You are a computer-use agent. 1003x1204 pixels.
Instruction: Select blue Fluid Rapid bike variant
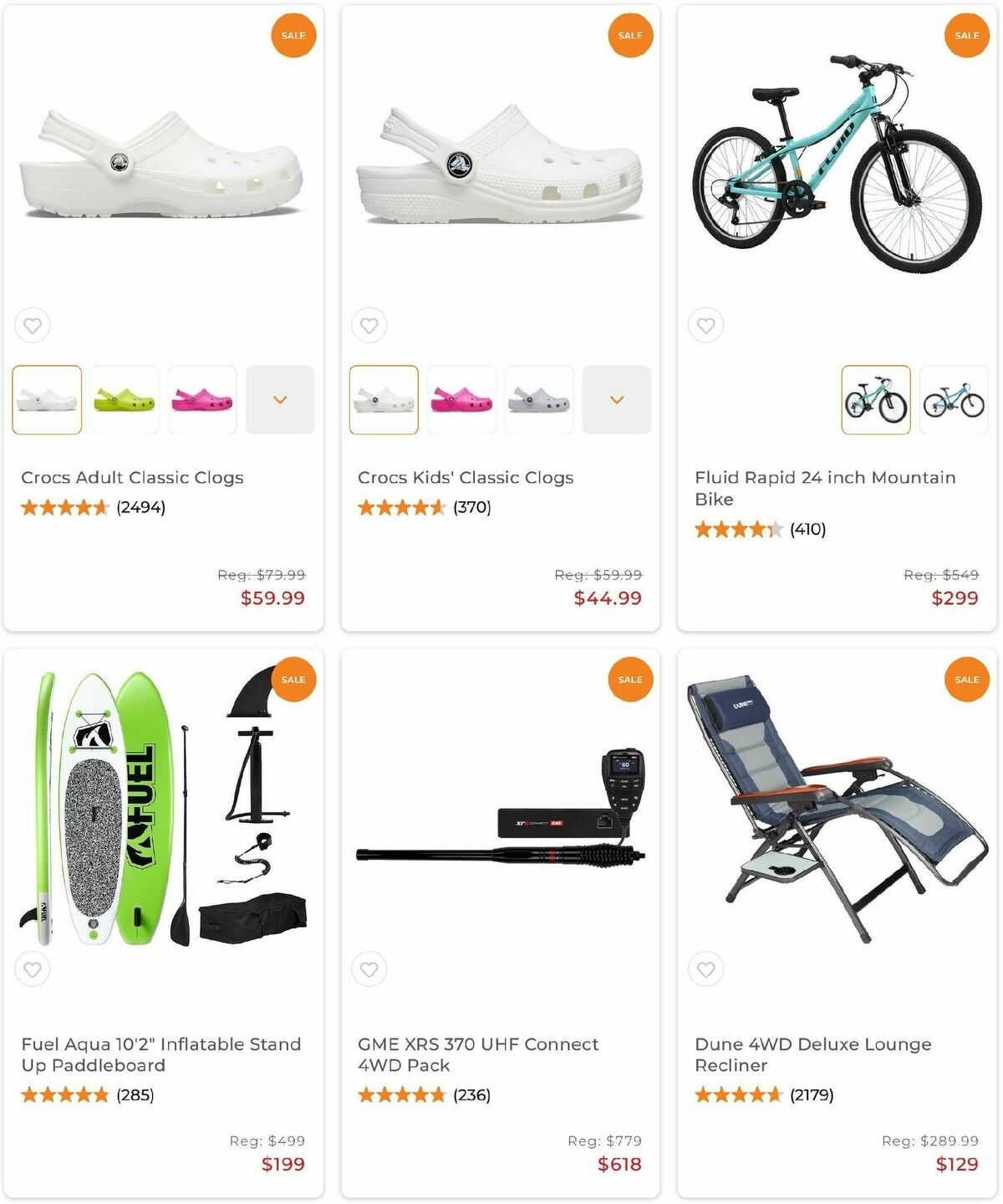point(954,399)
